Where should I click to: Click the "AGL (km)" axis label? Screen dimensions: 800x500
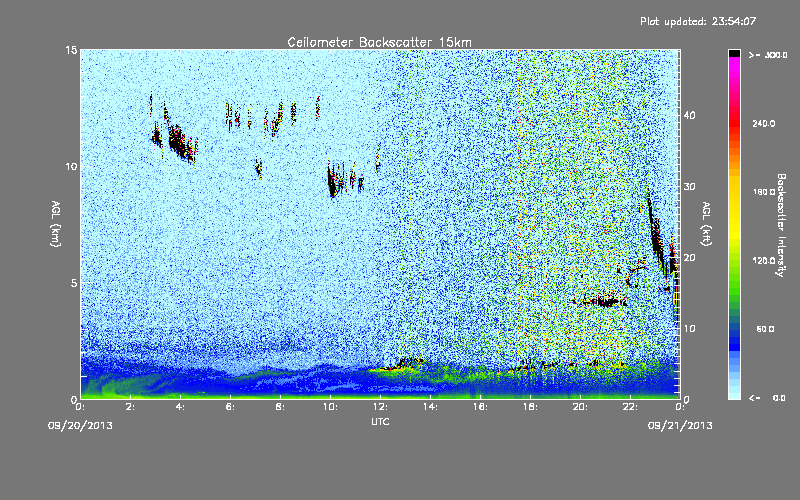(56, 224)
